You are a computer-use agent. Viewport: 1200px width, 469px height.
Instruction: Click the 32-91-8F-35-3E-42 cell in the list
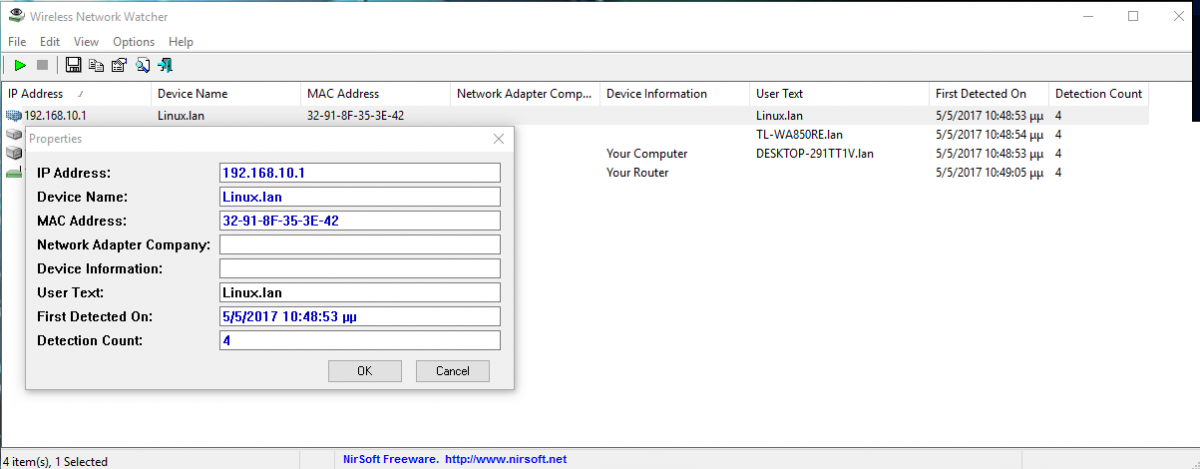[x=355, y=116]
